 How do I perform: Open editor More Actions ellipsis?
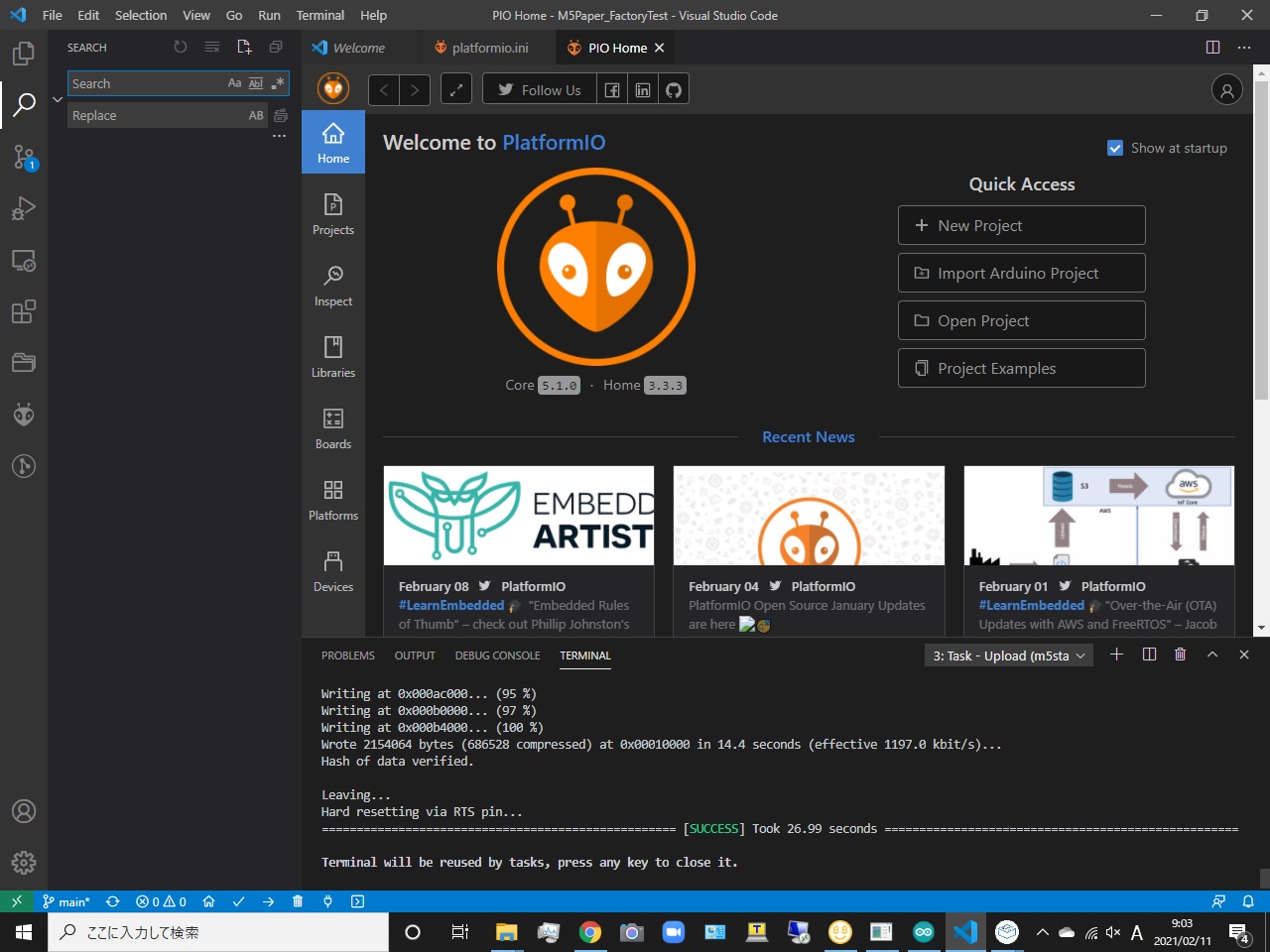[1244, 48]
